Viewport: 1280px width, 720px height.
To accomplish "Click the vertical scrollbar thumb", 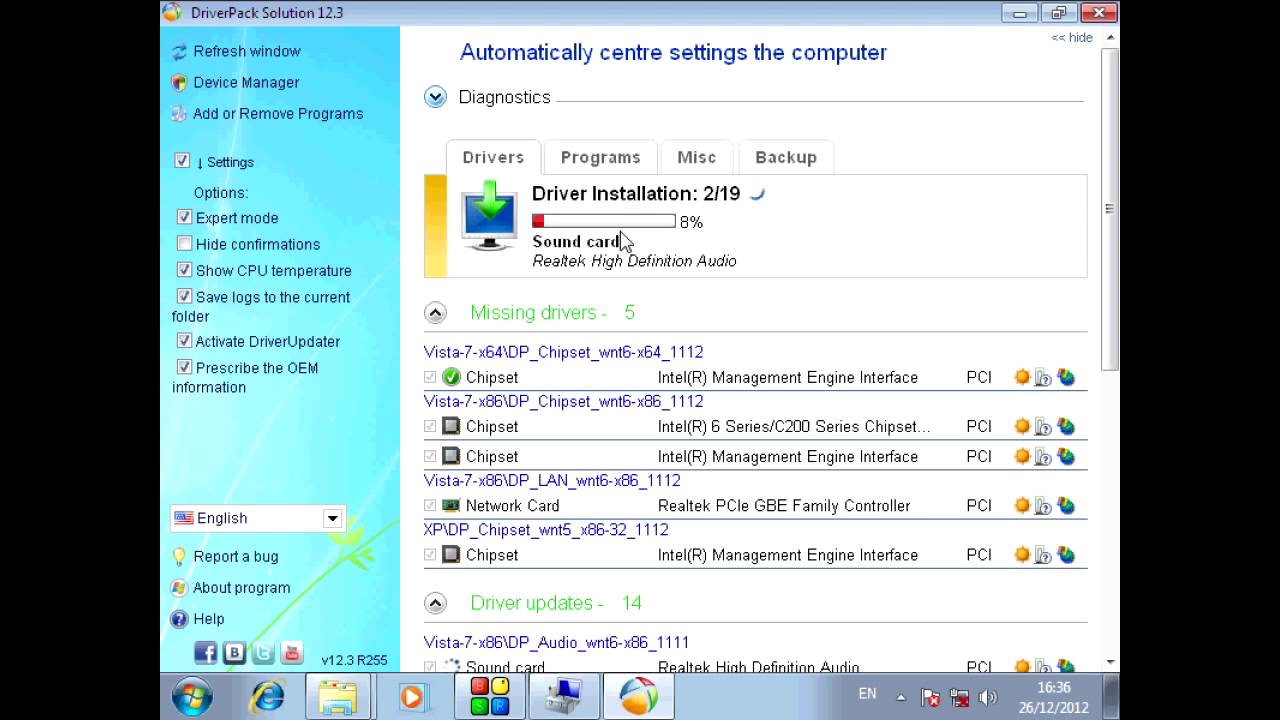I will coord(1110,208).
